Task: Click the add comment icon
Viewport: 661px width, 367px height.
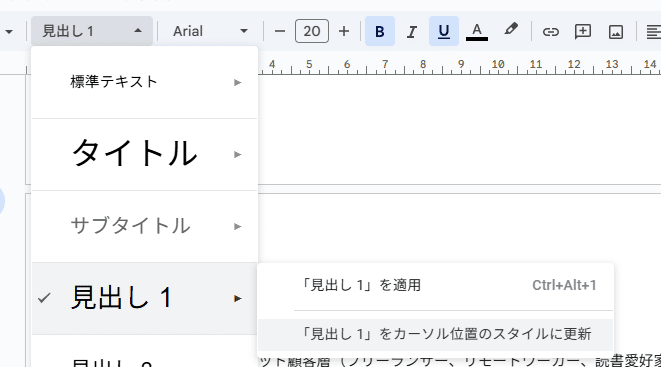Action: click(x=583, y=32)
